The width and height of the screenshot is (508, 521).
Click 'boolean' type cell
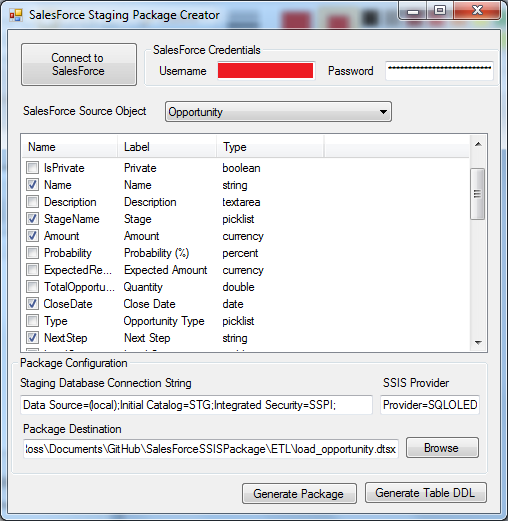[x=241, y=168]
